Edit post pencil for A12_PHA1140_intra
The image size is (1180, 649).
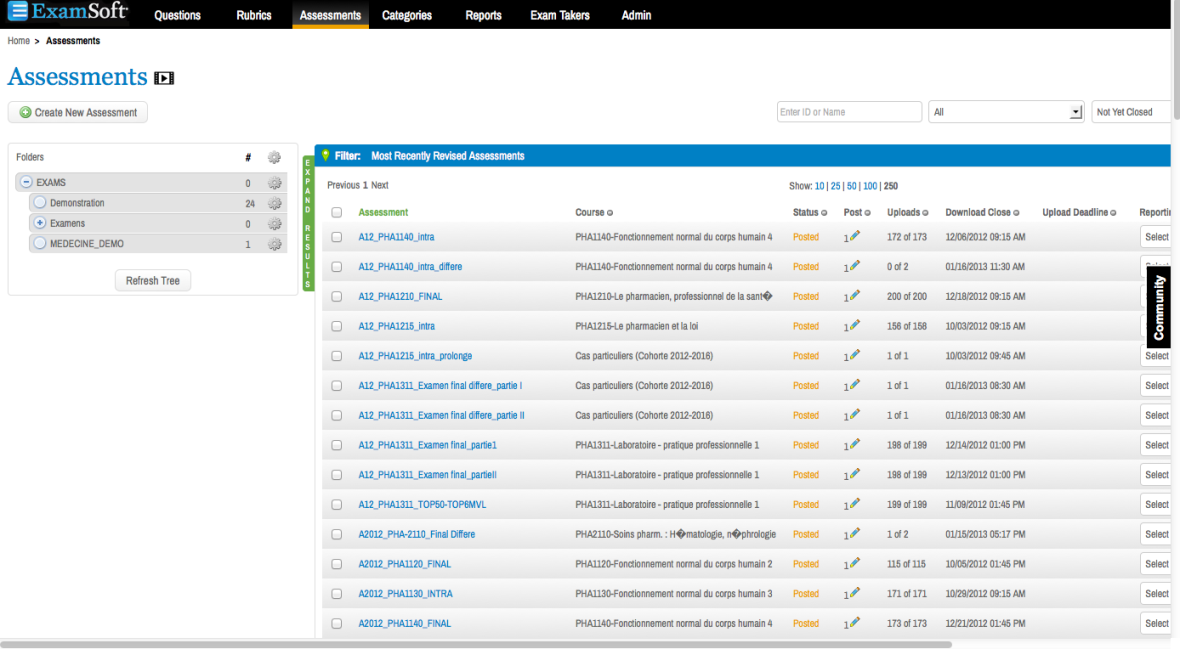click(x=855, y=236)
